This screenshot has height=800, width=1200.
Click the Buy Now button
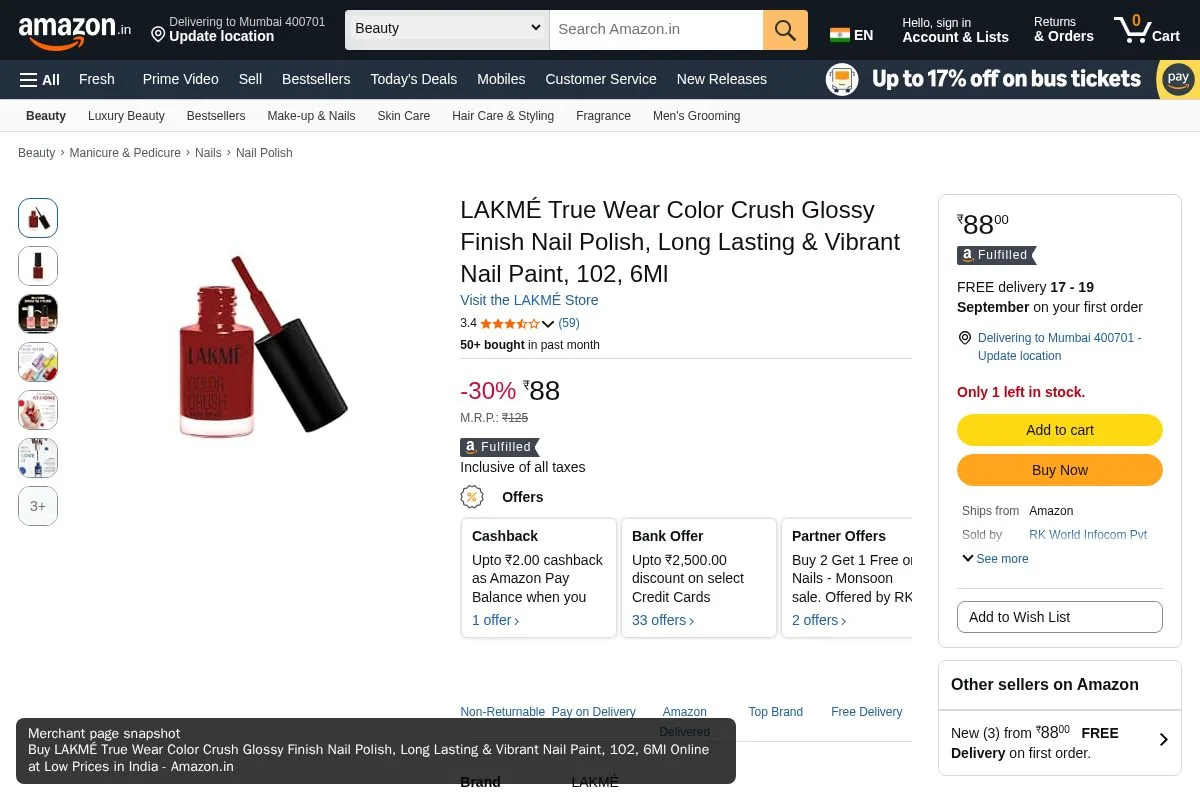pyautogui.click(x=1060, y=470)
